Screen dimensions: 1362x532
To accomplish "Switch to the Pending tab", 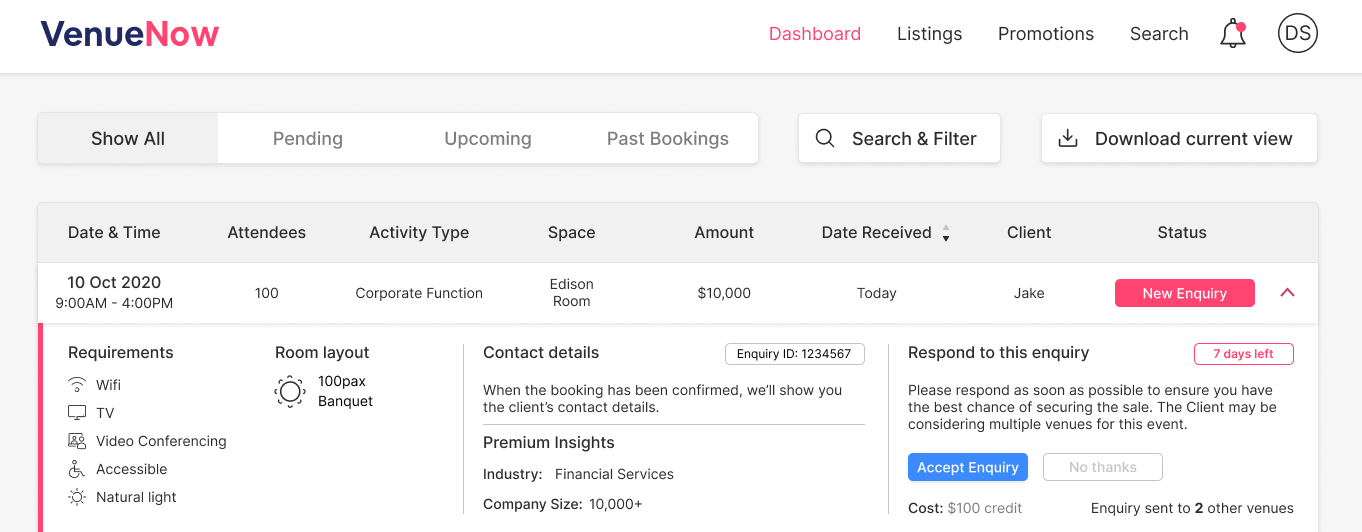I will click(308, 139).
